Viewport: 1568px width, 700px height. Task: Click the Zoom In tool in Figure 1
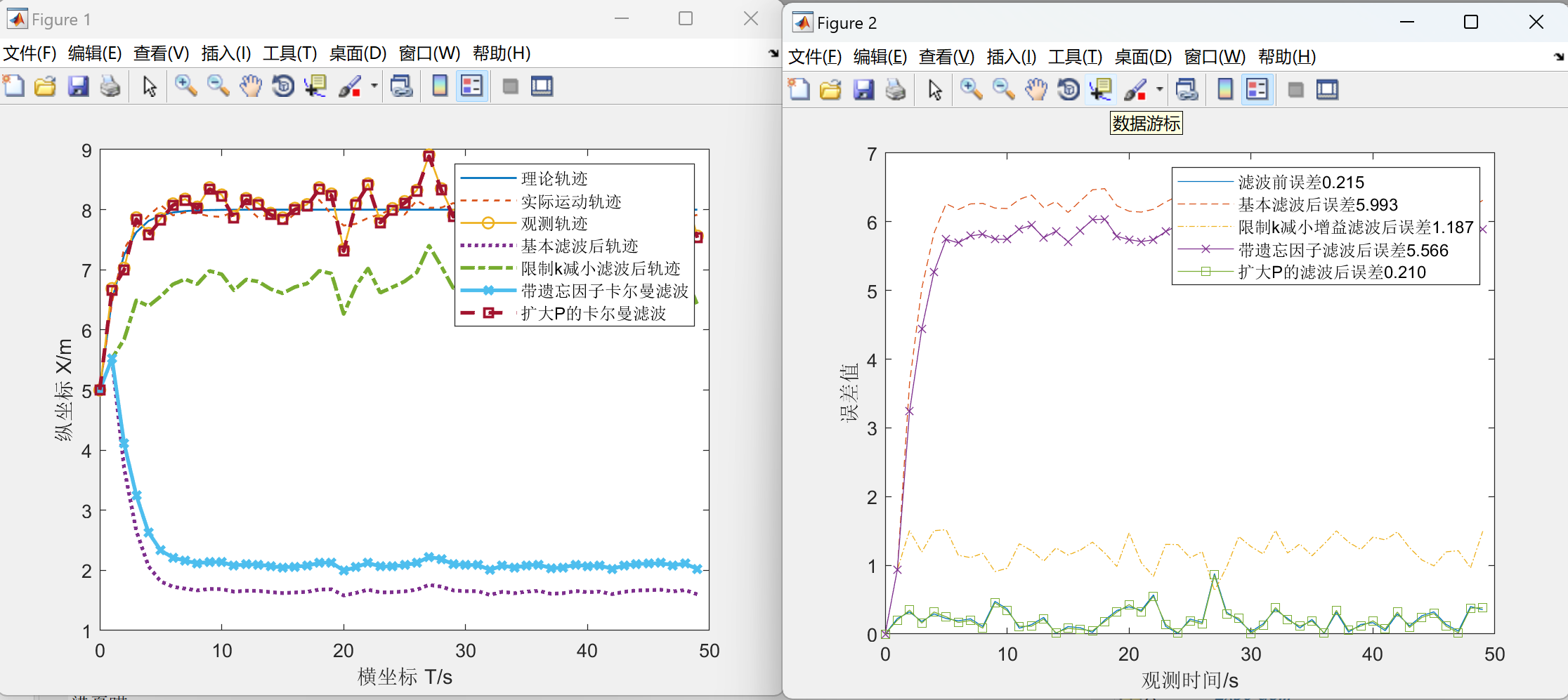pos(185,86)
